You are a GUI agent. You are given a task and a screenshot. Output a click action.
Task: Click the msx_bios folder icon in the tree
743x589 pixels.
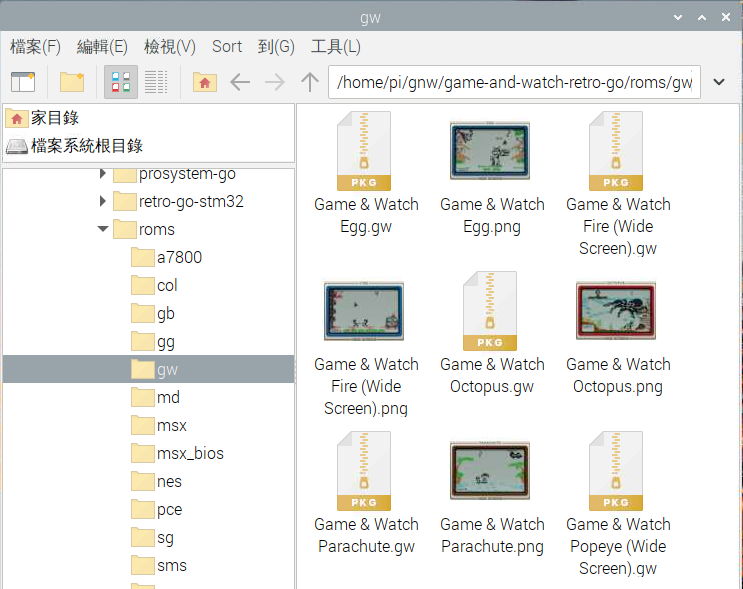pos(143,453)
